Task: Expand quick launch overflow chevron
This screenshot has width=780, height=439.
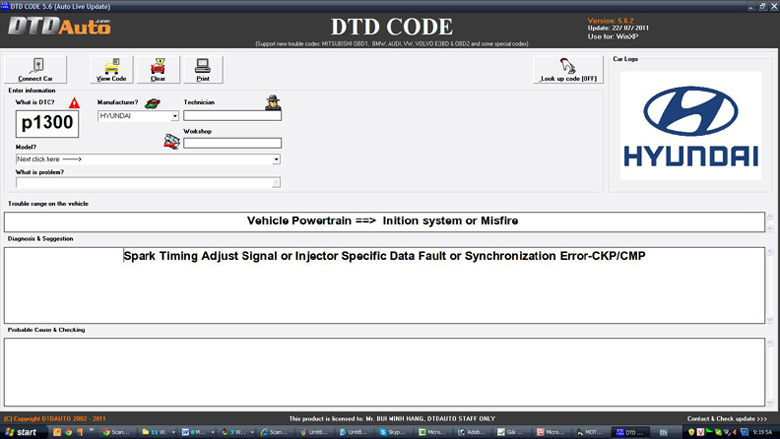Action: click(92, 431)
